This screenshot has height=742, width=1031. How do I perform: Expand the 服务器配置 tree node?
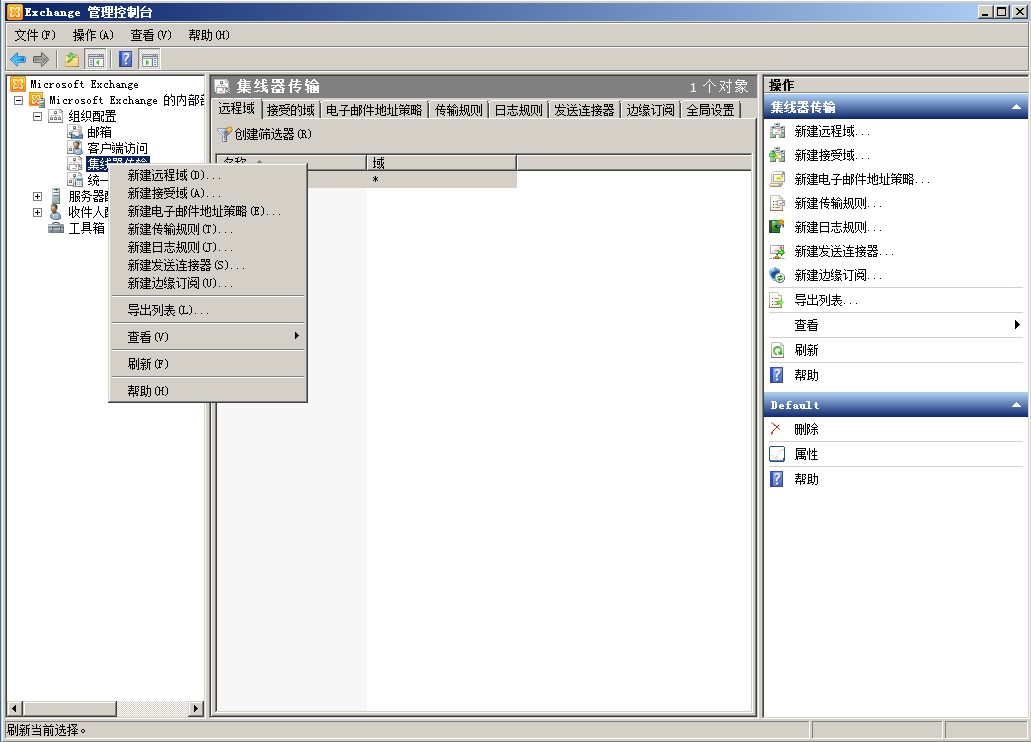(37, 196)
